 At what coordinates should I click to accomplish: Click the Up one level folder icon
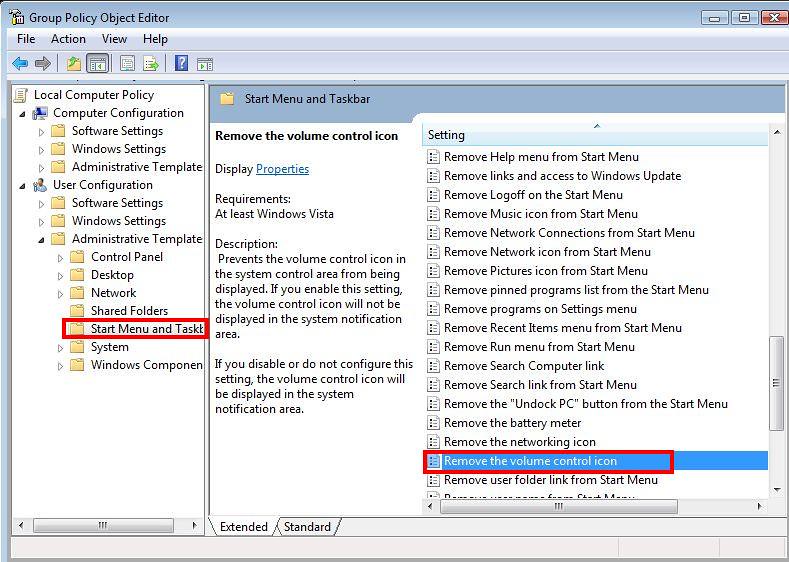(x=74, y=63)
